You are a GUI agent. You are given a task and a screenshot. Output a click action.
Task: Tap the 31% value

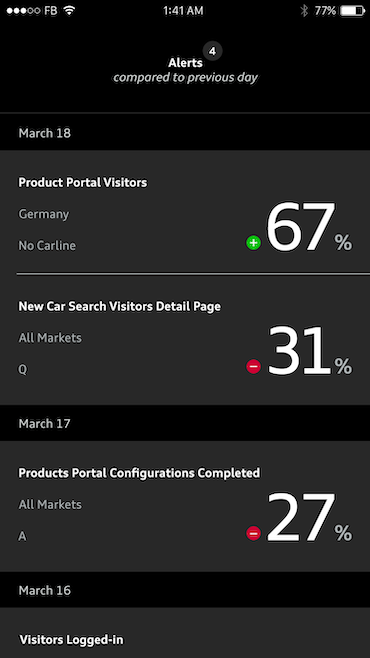click(309, 351)
